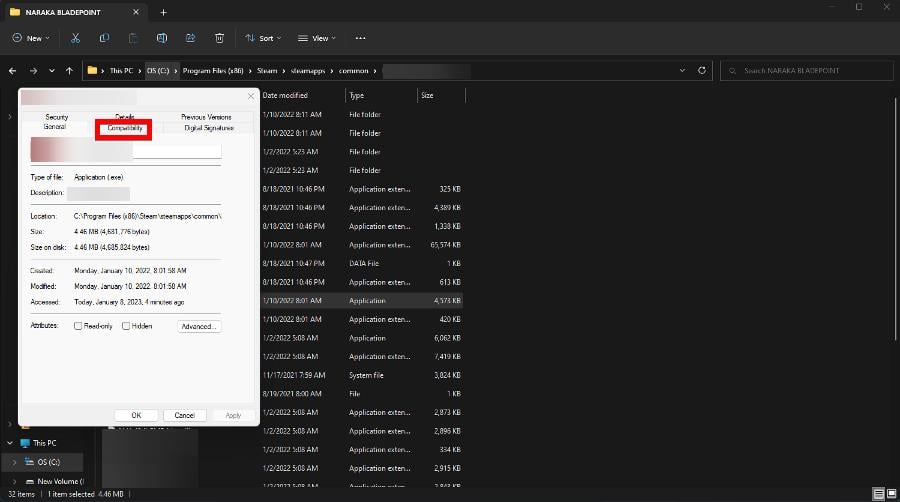Viewport: 900px width, 502px height.
Task: Open the View dropdown
Action: (317, 38)
